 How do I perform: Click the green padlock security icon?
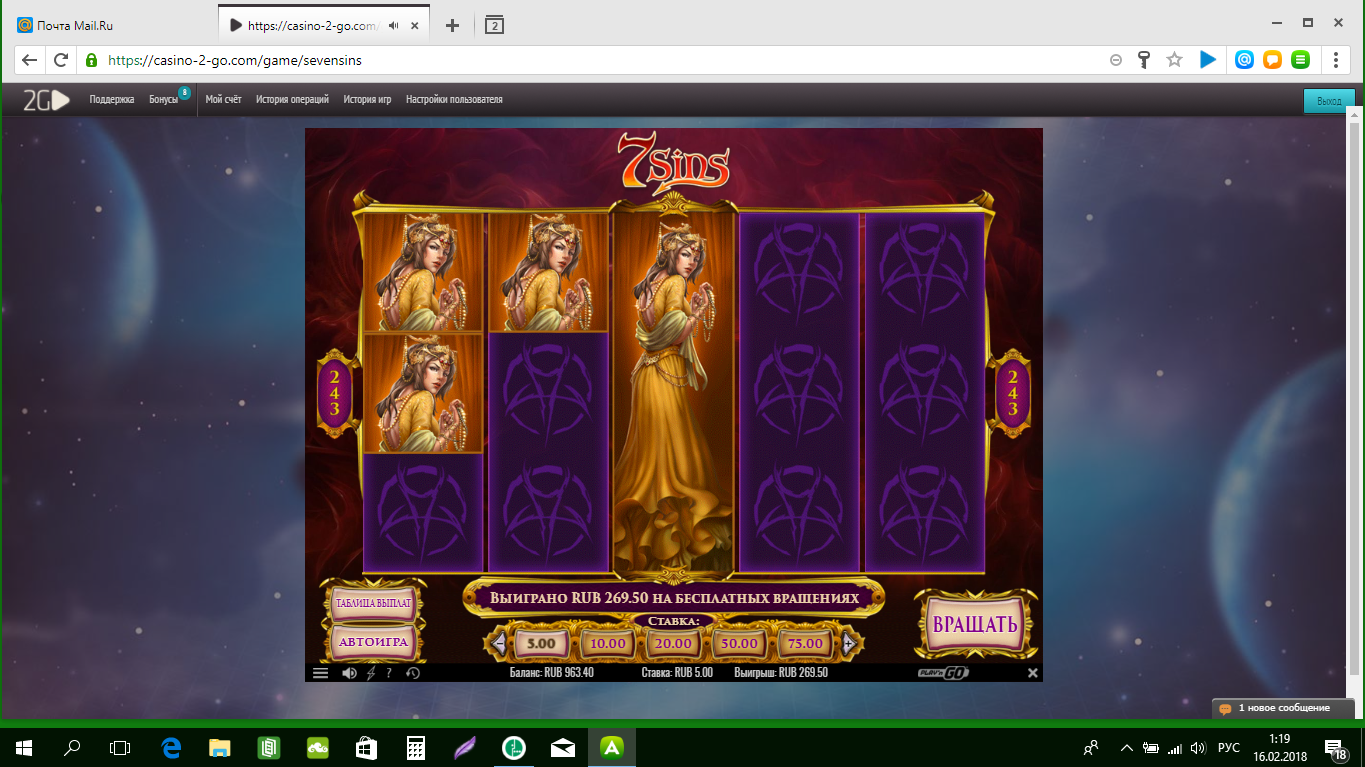(x=91, y=60)
